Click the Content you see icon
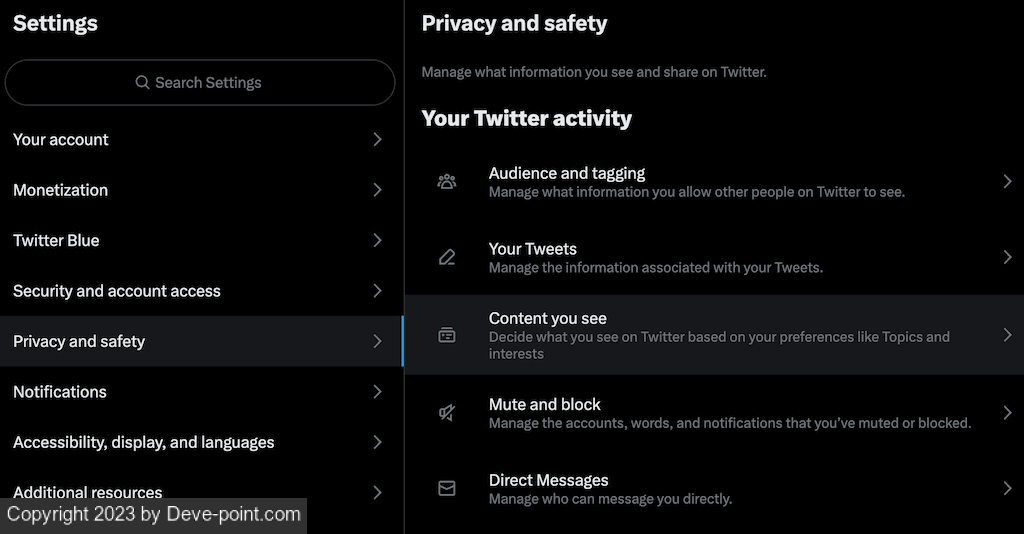This screenshot has width=1024, height=534. tap(447, 335)
